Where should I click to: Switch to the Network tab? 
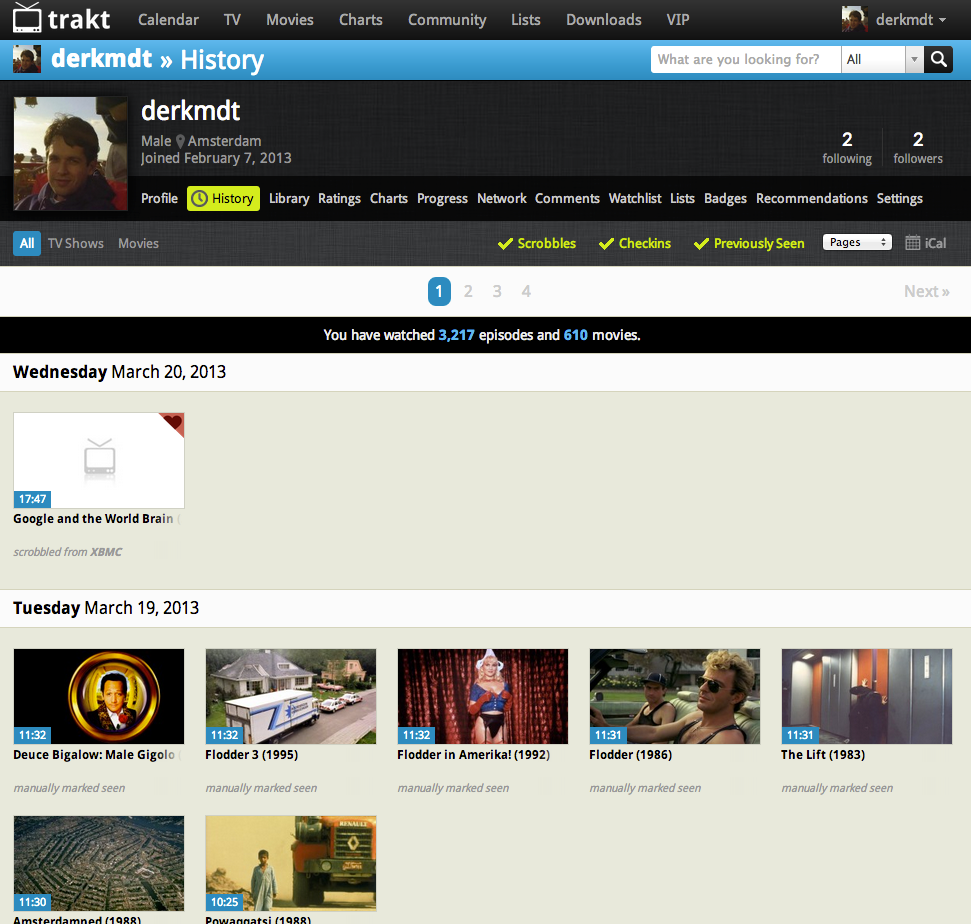pos(502,198)
